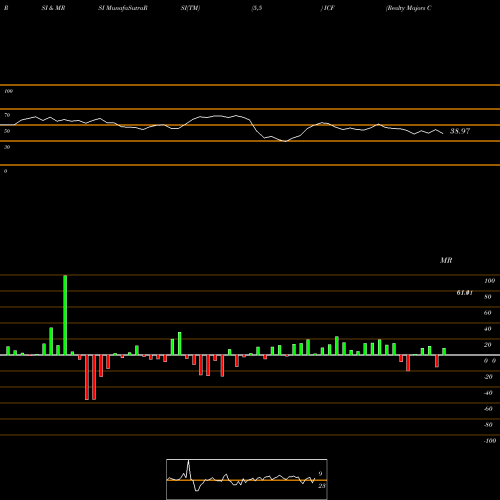Click MR axis label 80
The height and width of the screenshot is (500, 500).
pyautogui.click(x=488, y=297)
